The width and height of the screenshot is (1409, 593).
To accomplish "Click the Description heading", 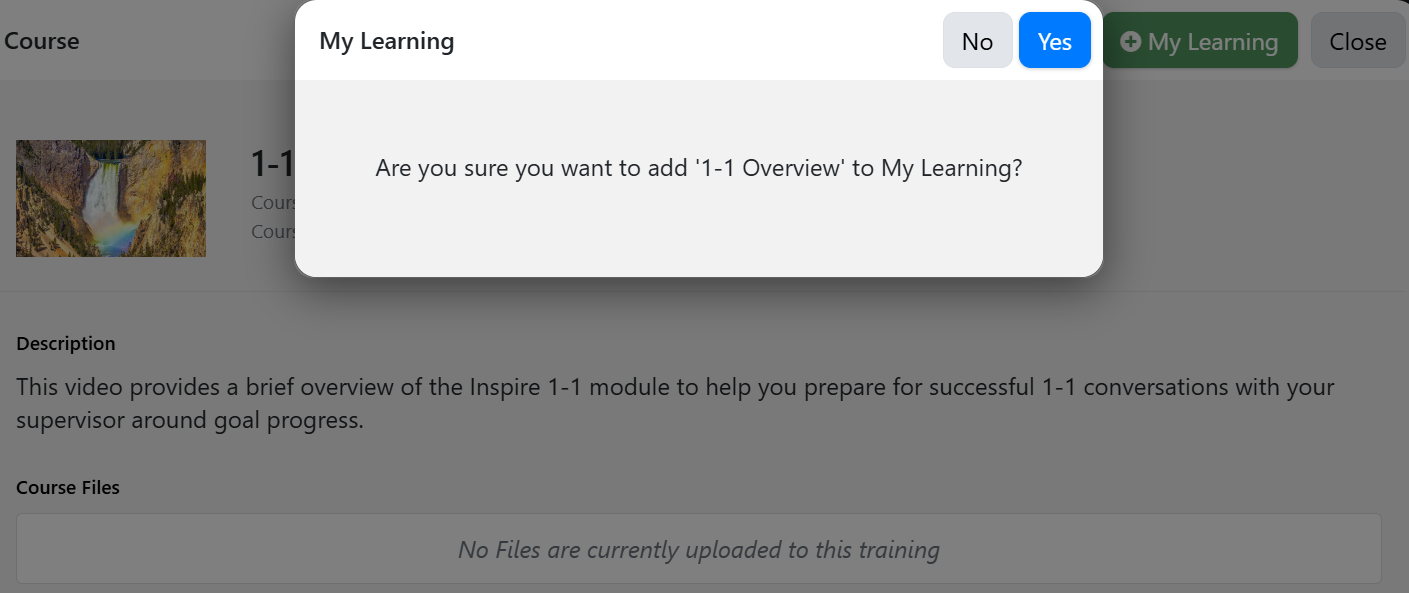I will point(66,343).
